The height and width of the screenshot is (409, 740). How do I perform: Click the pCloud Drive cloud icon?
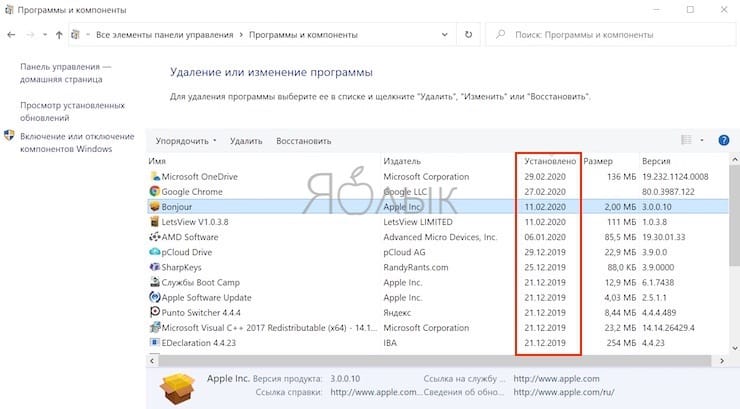(154, 252)
